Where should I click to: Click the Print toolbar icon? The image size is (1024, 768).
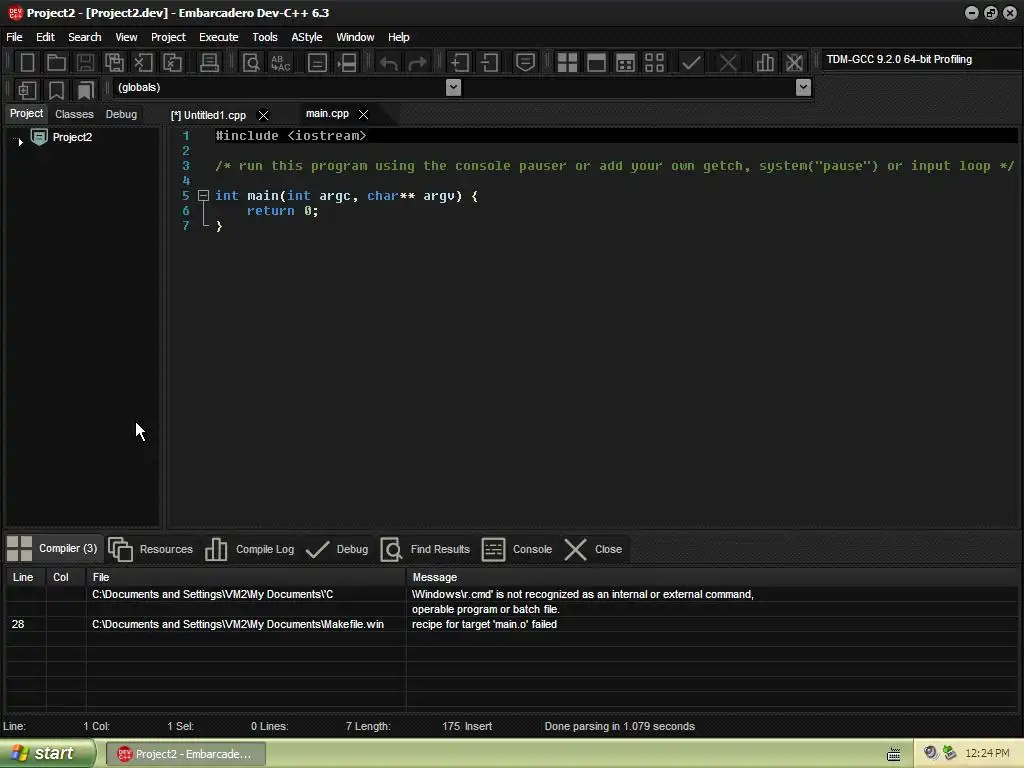click(209, 63)
